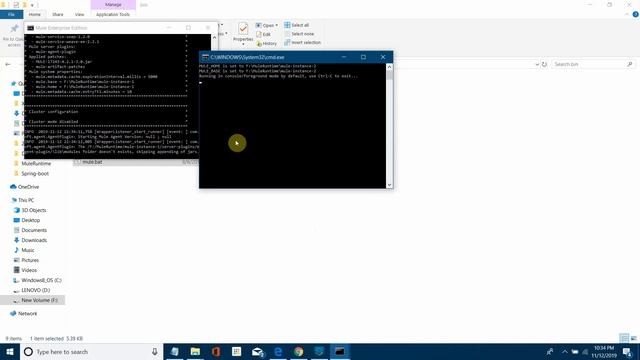Open Office app from the taskbar
Image resolution: width=640 pixels, height=360 pixels.
[x=216, y=351]
